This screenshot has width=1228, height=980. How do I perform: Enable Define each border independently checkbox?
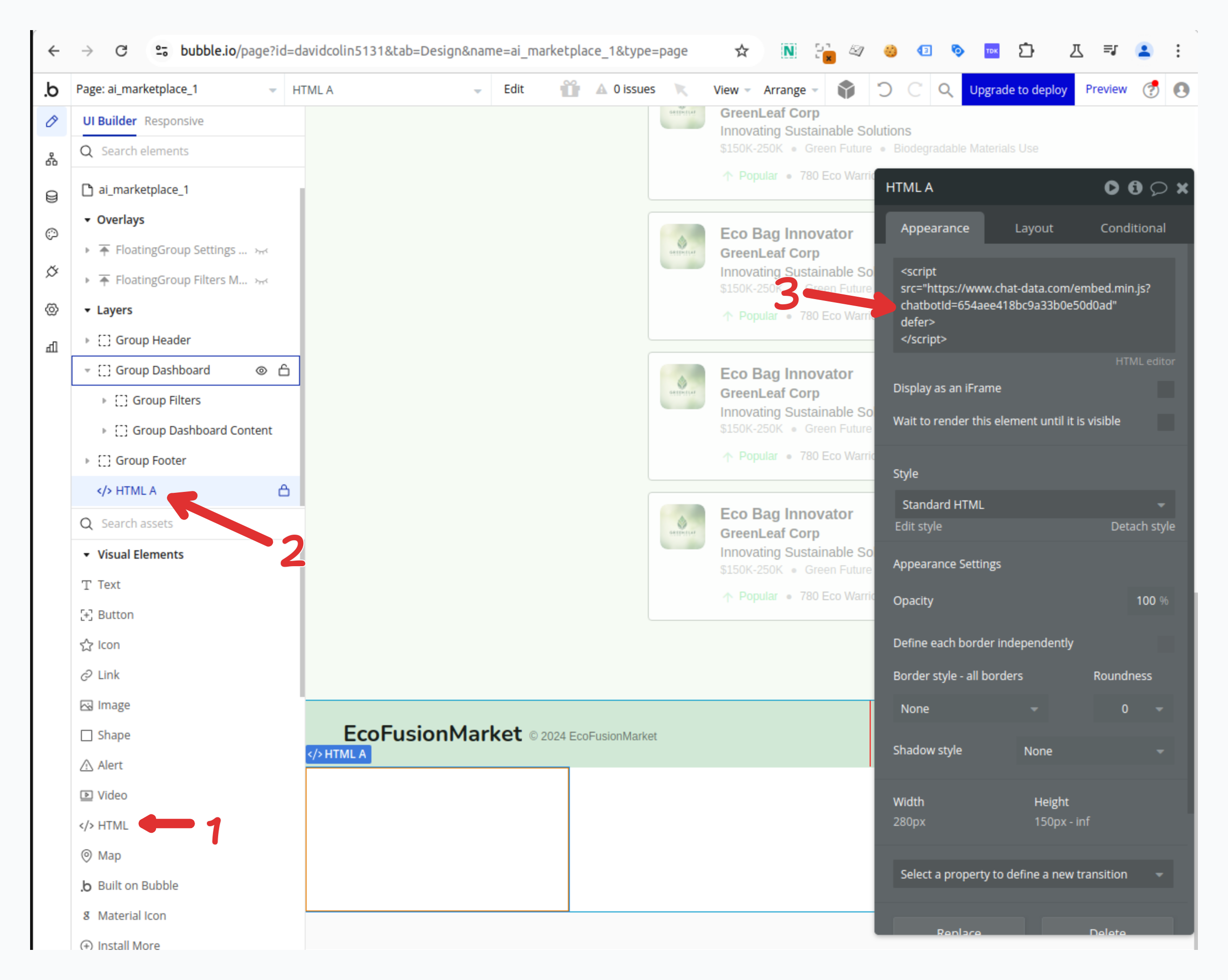click(1165, 644)
